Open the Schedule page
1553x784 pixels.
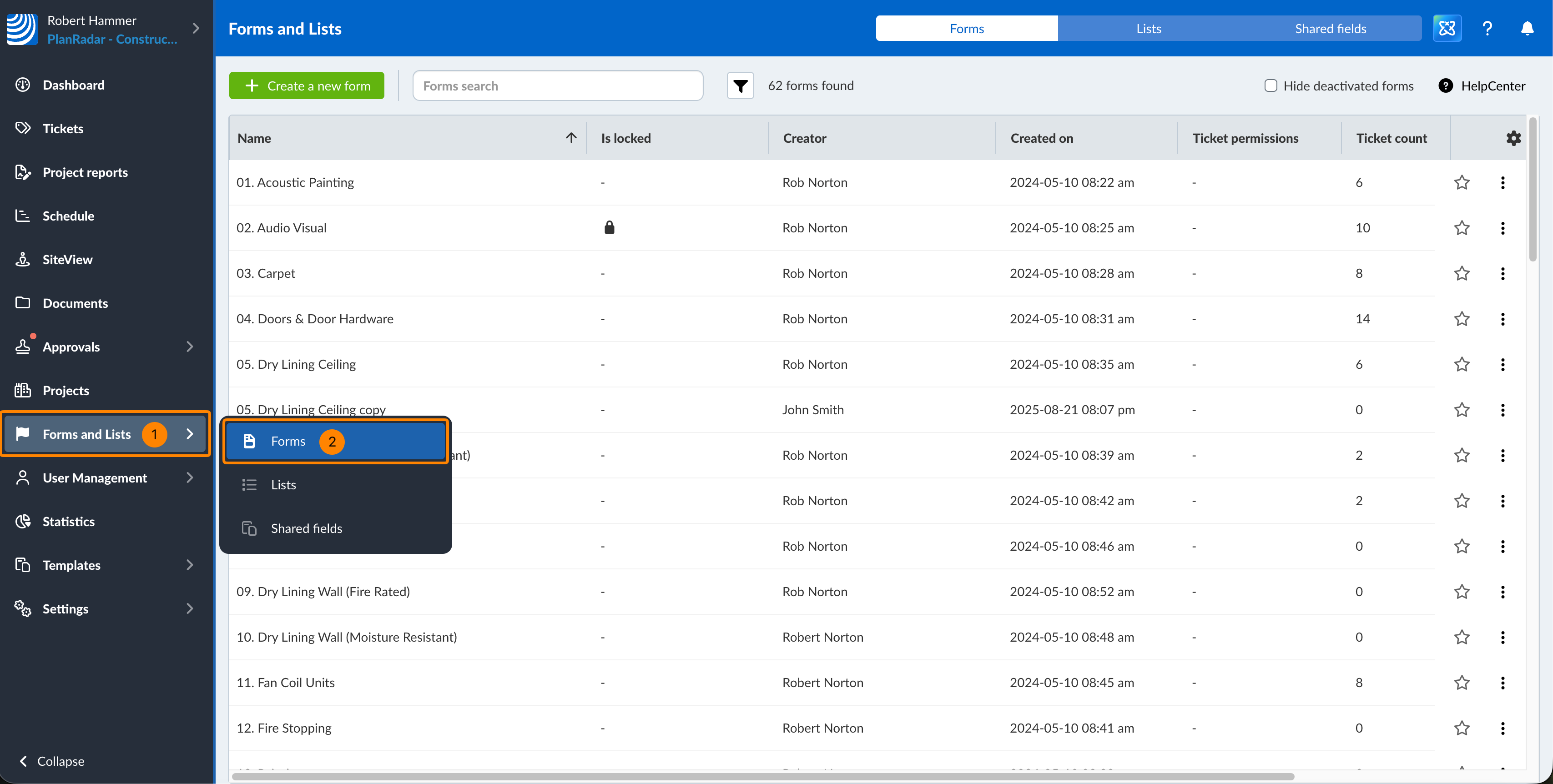pyautogui.click(x=68, y=216)
